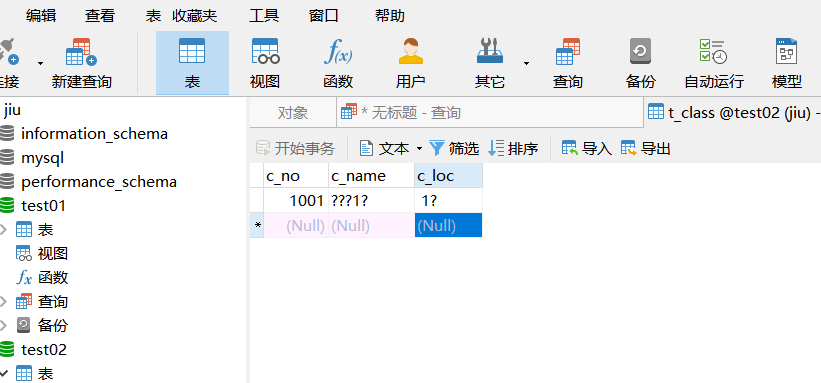This screenshot has height=383, width=821.
Task: Open the 编辑 (Edit) menu
Action: click(x=41, y=16)
